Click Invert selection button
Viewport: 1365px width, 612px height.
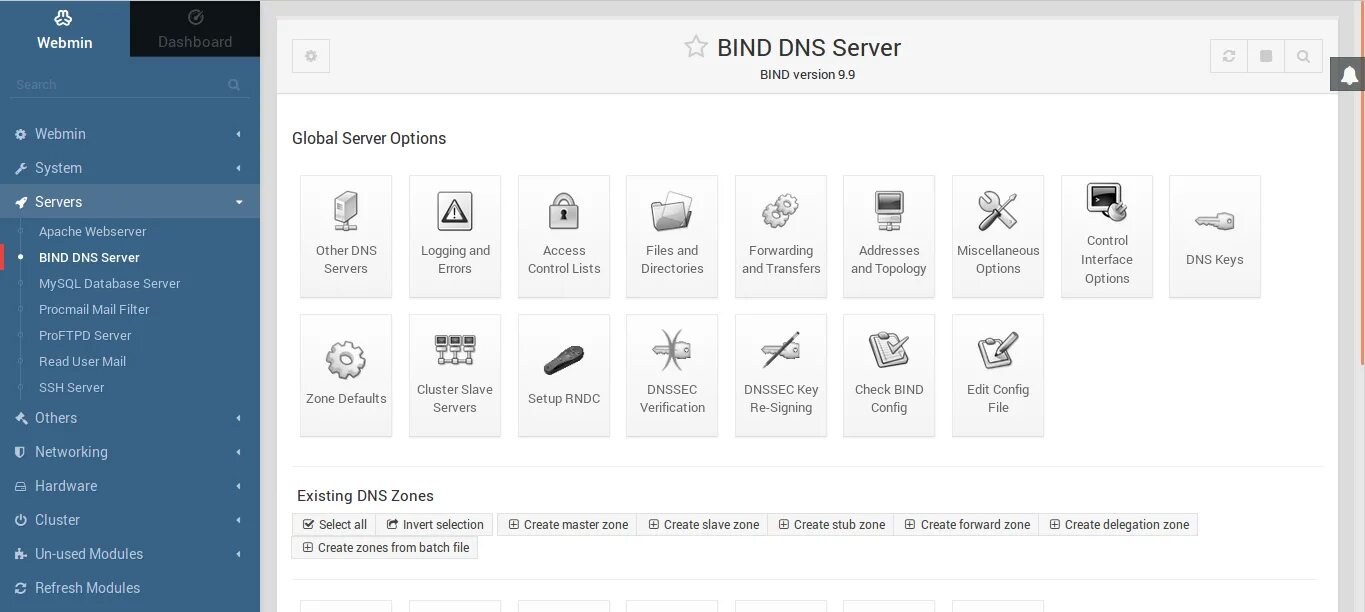point(435,525)
